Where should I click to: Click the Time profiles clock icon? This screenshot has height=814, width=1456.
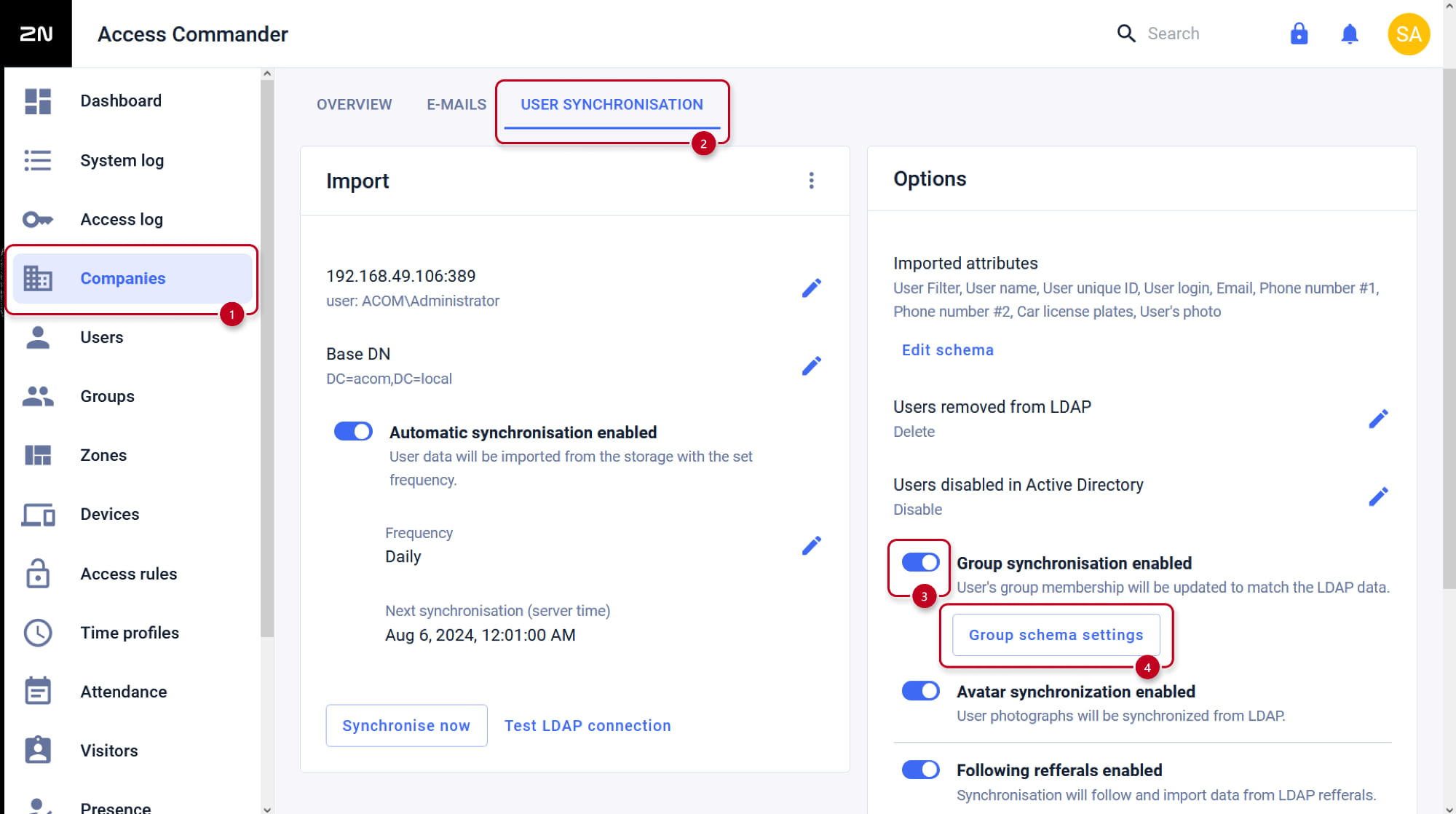pyautogui.click(x=38, y=633)
